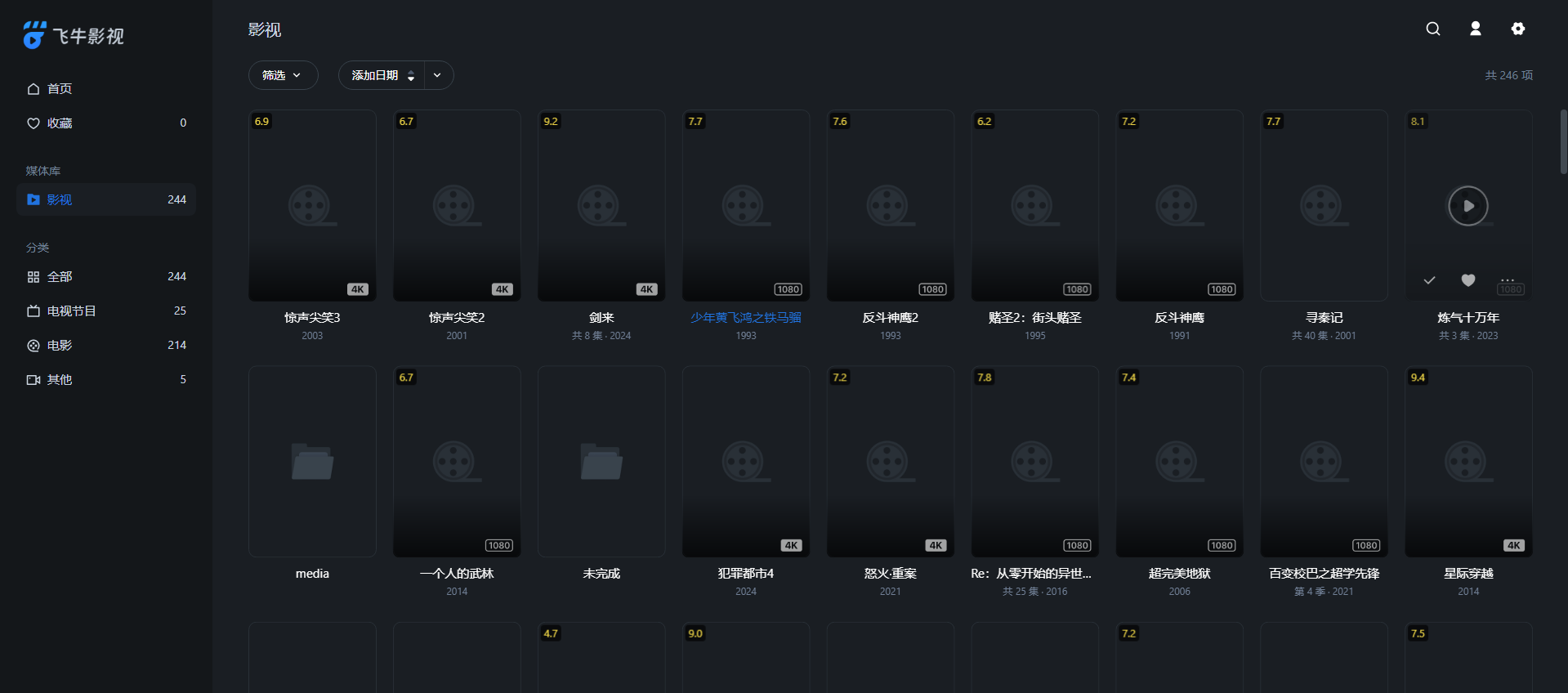This screenshot has height=693, width=1568.
Task: Click 犯罪都市4 title text
Action: [746, 573]
